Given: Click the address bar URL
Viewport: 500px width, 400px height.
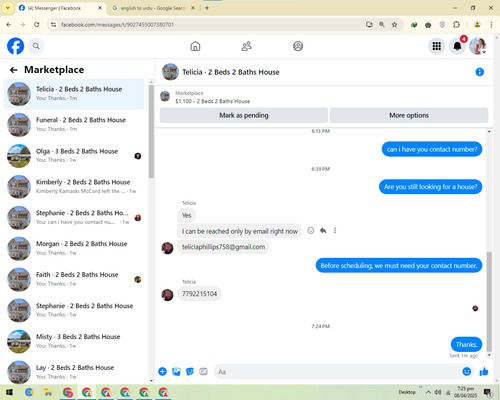Looking at the screenshot, I should click(117, 25).
